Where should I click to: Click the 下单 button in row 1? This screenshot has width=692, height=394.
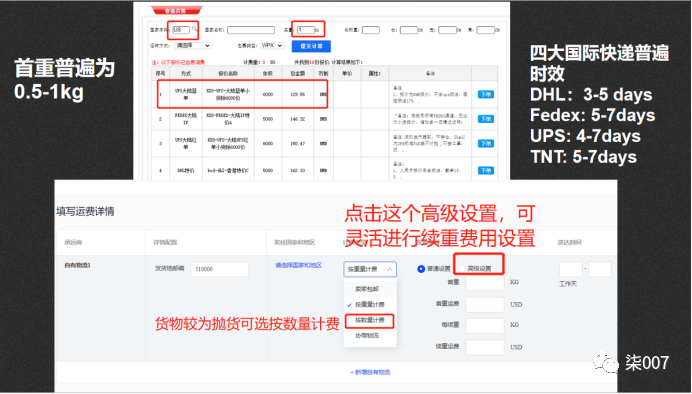[485, 94]
